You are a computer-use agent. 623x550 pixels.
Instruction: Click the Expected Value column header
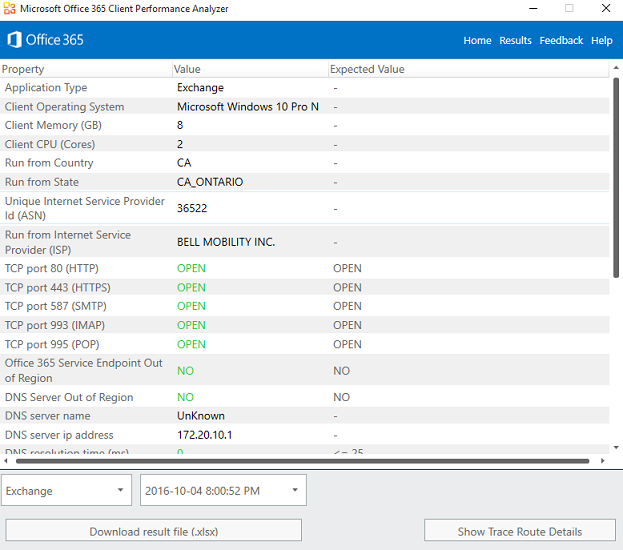click(468, 69)
